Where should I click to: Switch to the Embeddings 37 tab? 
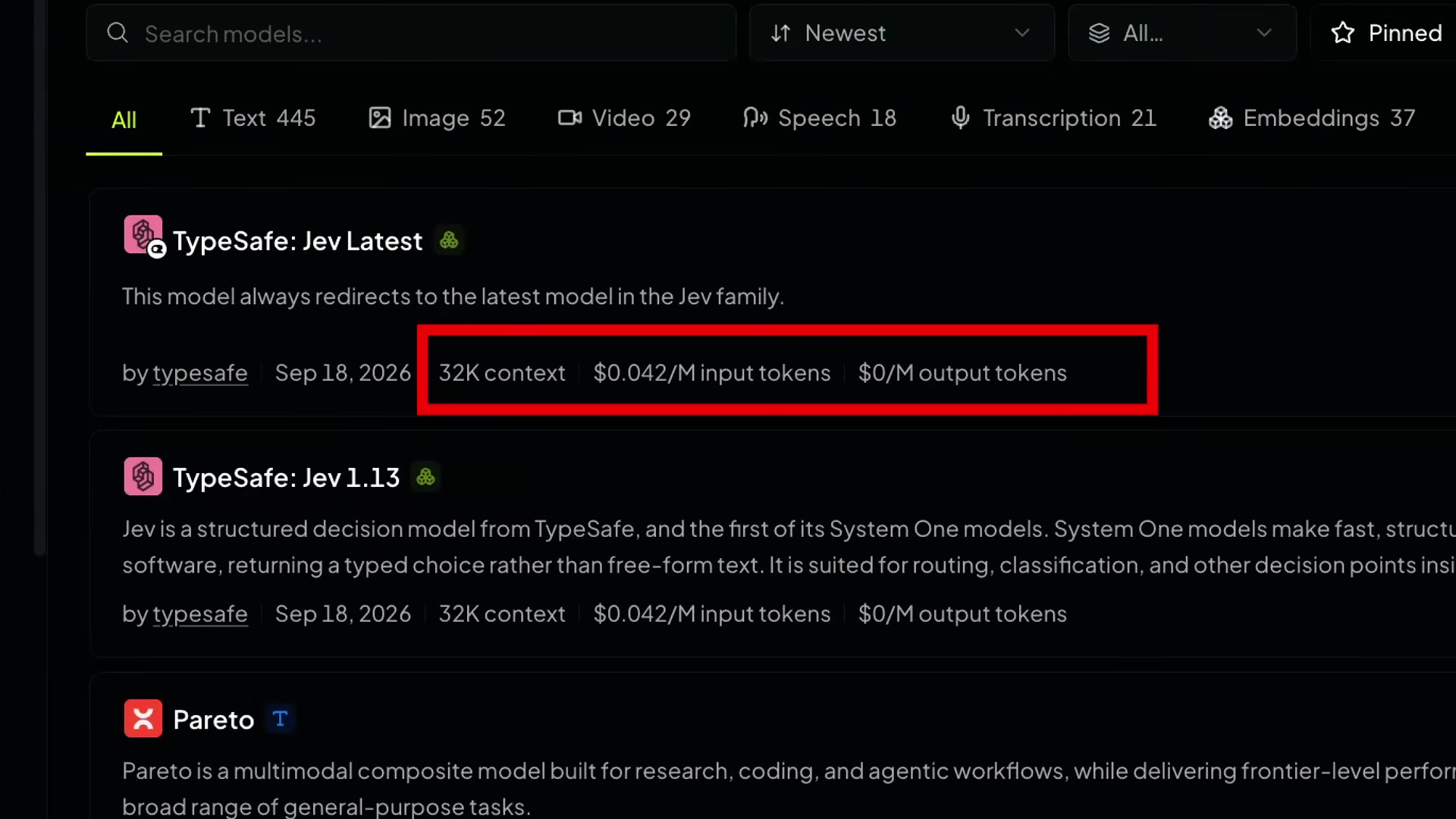(x=1312, y=118)
